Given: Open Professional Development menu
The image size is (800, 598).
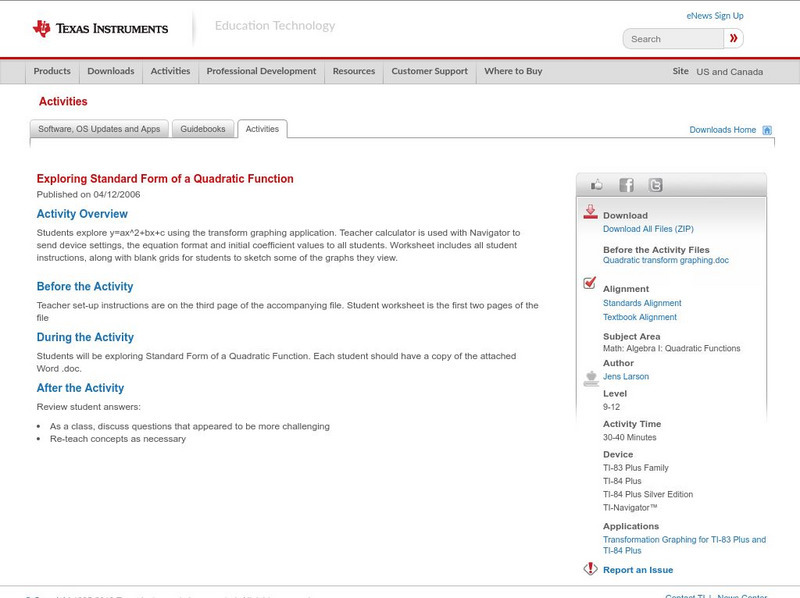Looking at the screenshot, I should (261, 71).
